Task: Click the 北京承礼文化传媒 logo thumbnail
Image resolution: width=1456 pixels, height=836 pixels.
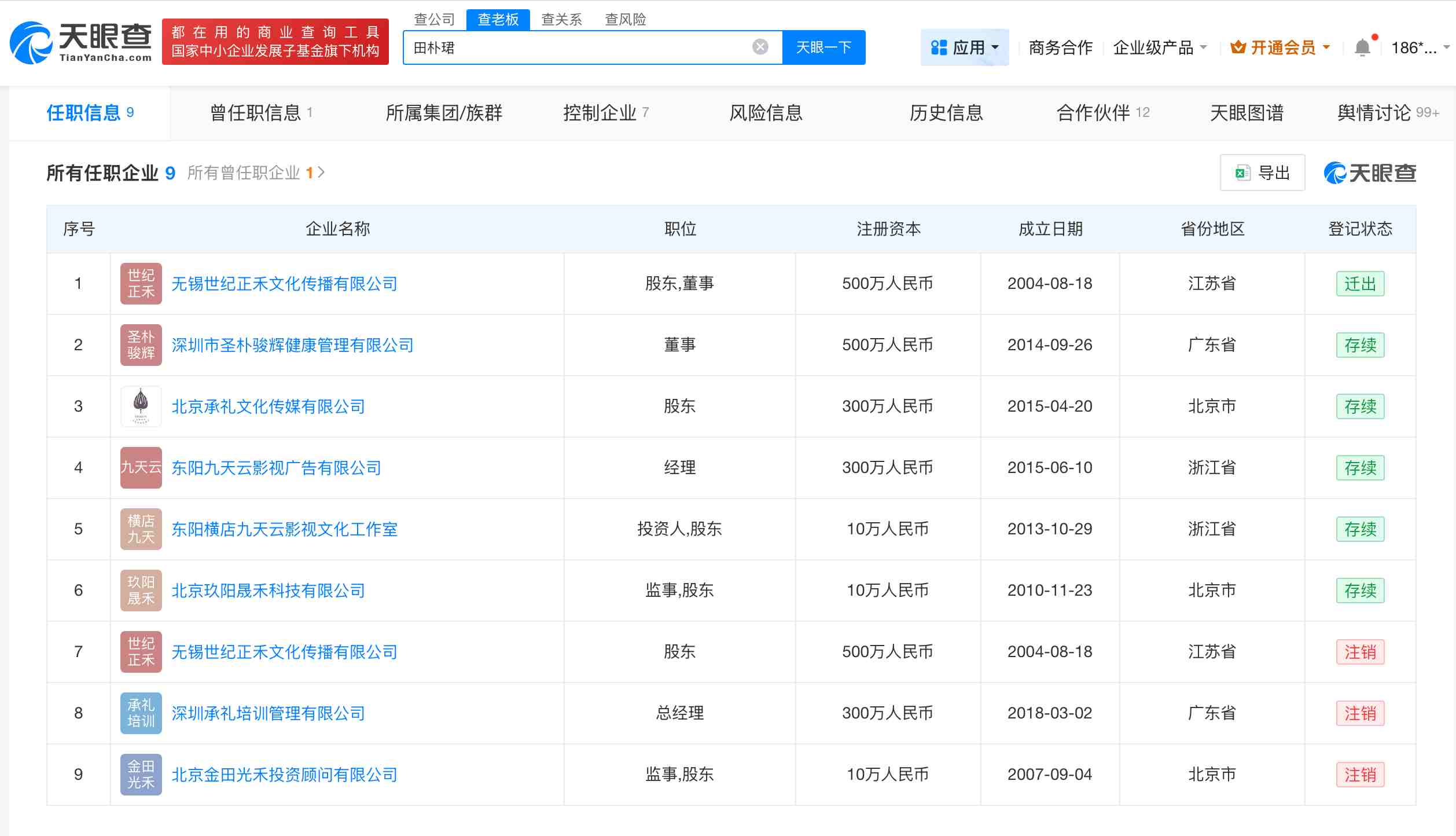Action: pos(141,406)
